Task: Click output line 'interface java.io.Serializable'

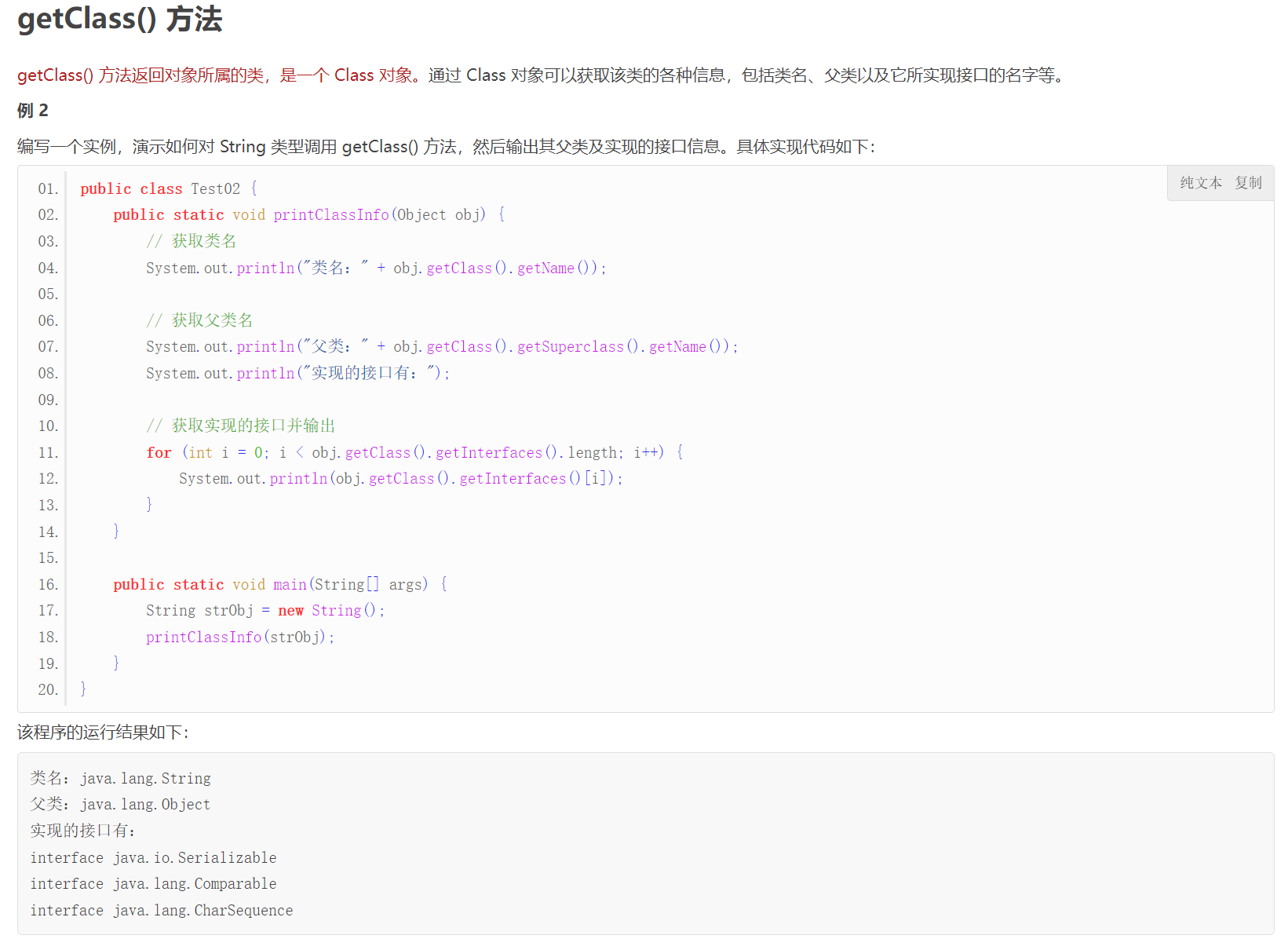Action: (x=153, y=858)
